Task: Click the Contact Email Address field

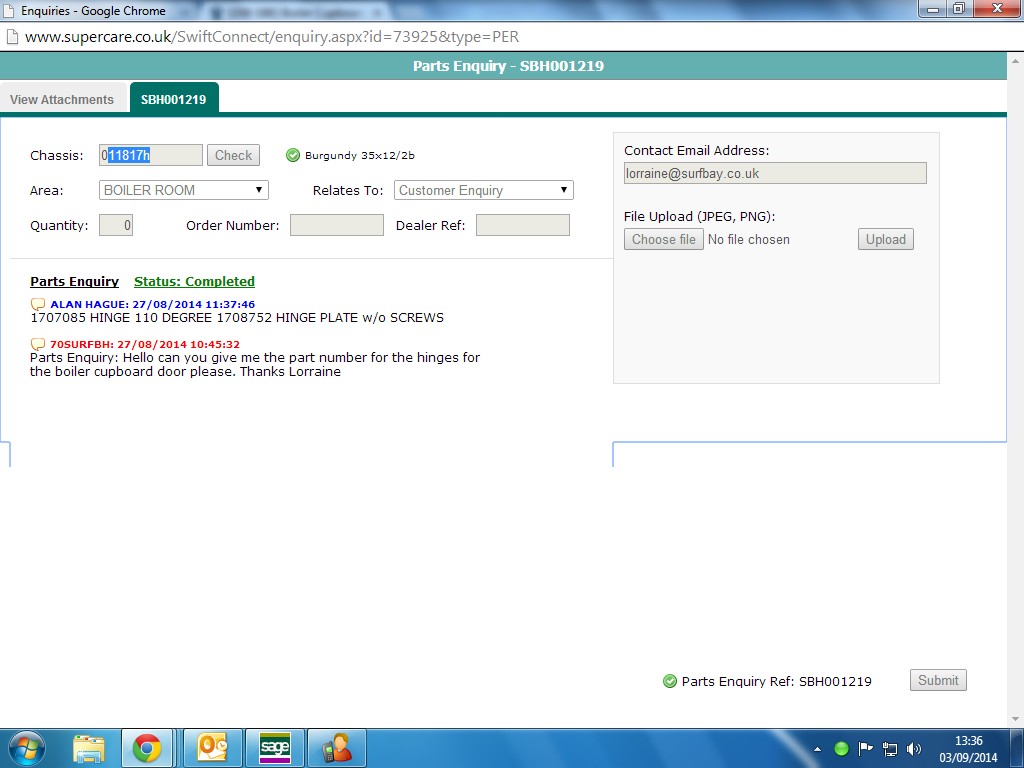Action: [775, 173]
